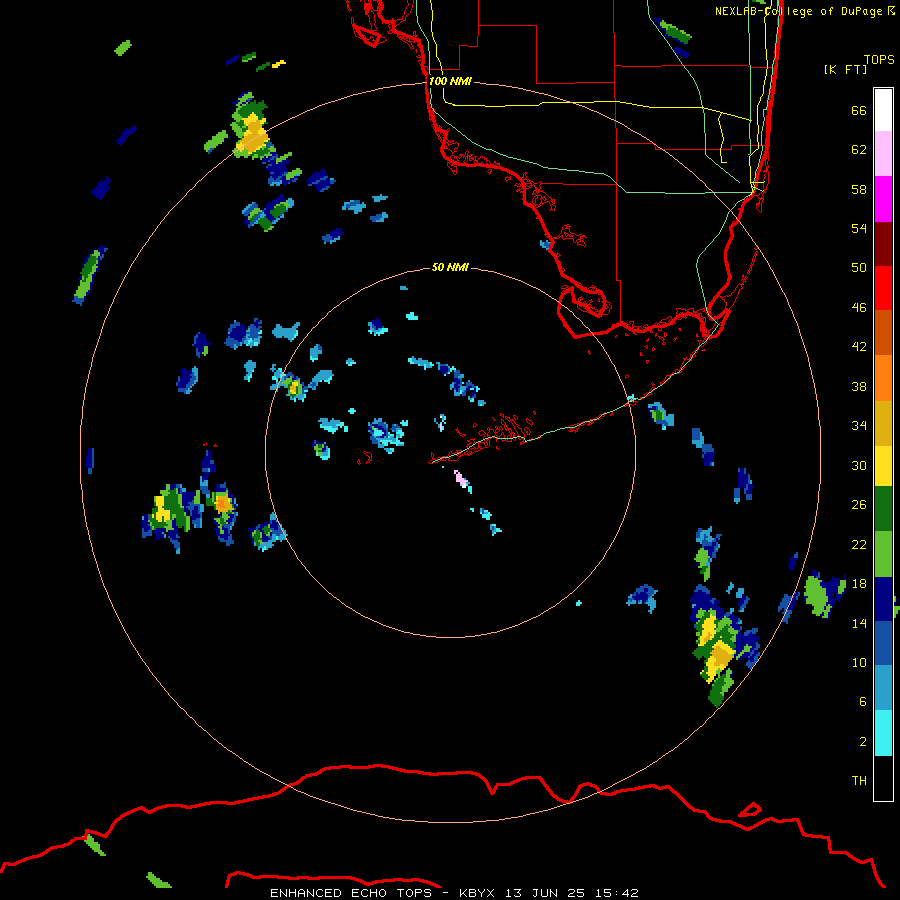Click the '46' legend value

point(859,307)
